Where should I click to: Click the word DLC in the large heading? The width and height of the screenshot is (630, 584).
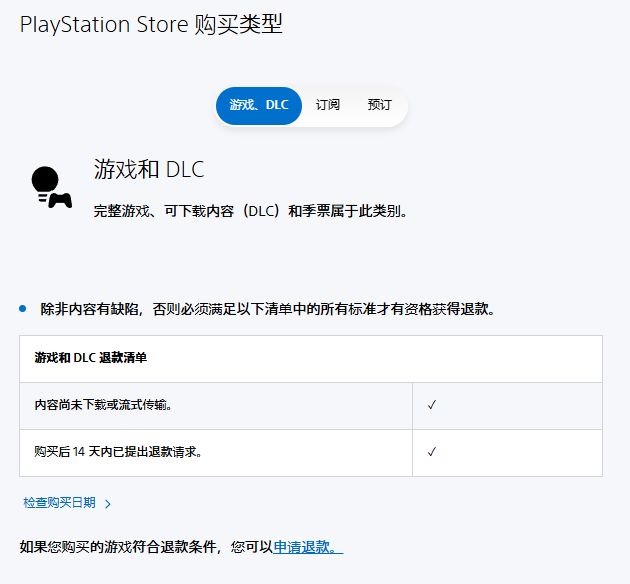pos(185,170)
